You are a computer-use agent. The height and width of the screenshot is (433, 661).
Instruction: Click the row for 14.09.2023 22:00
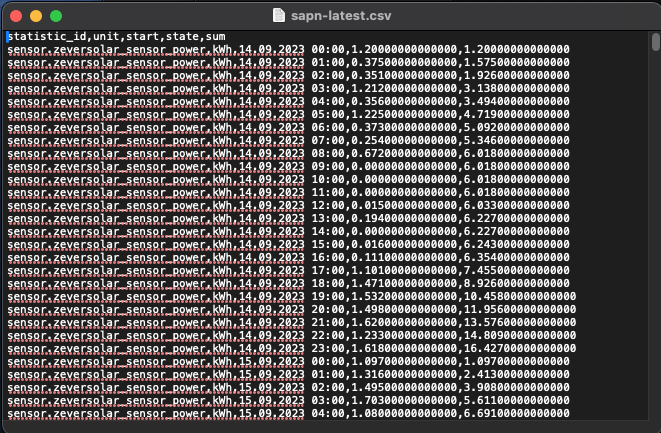click(292, 336)
